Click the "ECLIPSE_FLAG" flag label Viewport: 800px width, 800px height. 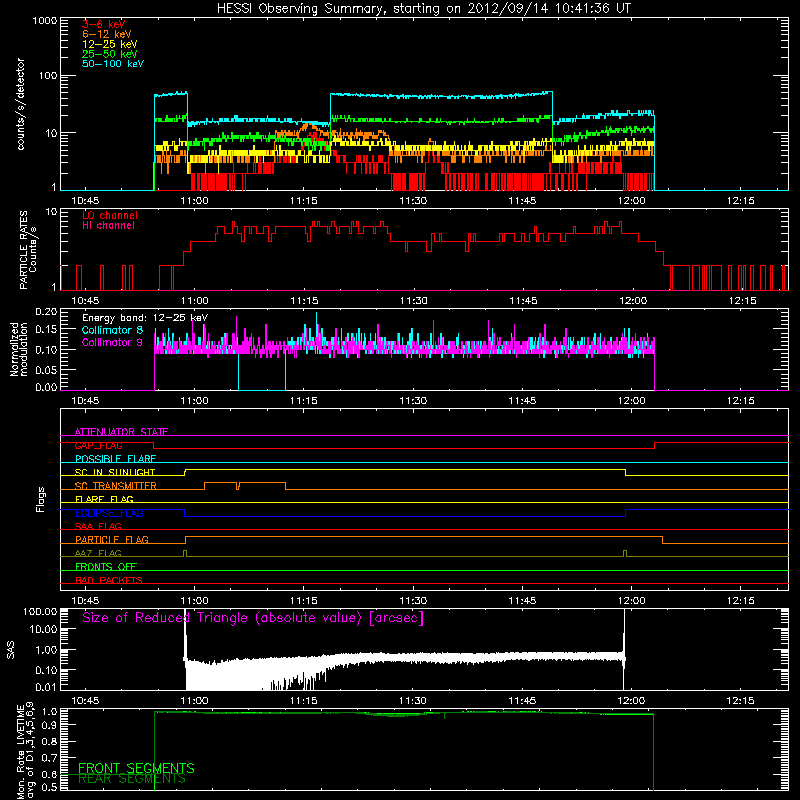pos(109,513)
